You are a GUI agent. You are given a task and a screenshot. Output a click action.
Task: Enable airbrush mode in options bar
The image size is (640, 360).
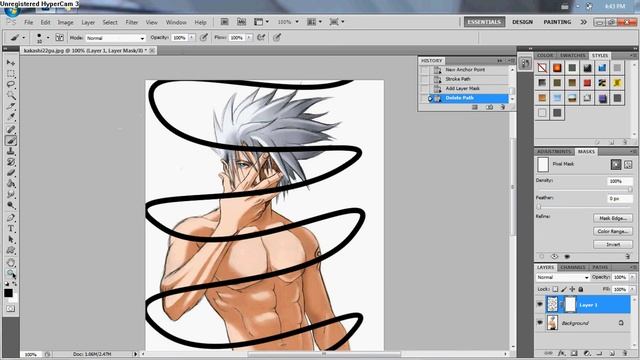point(261,38)
